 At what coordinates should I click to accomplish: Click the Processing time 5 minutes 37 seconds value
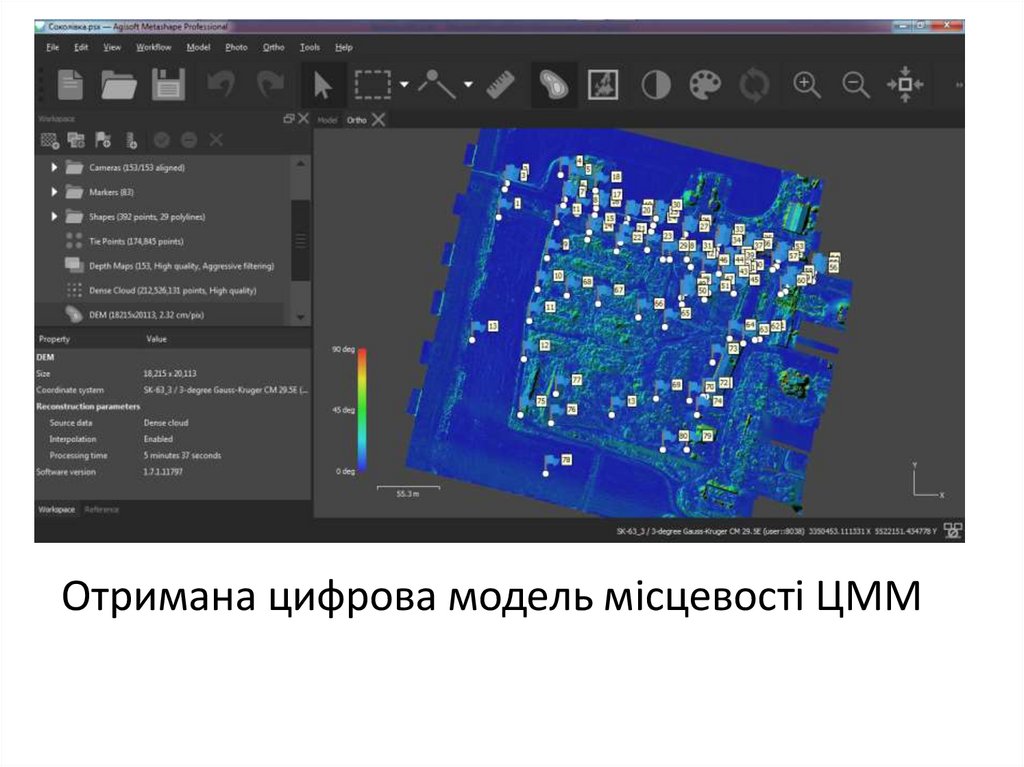(x=182, y=455)
